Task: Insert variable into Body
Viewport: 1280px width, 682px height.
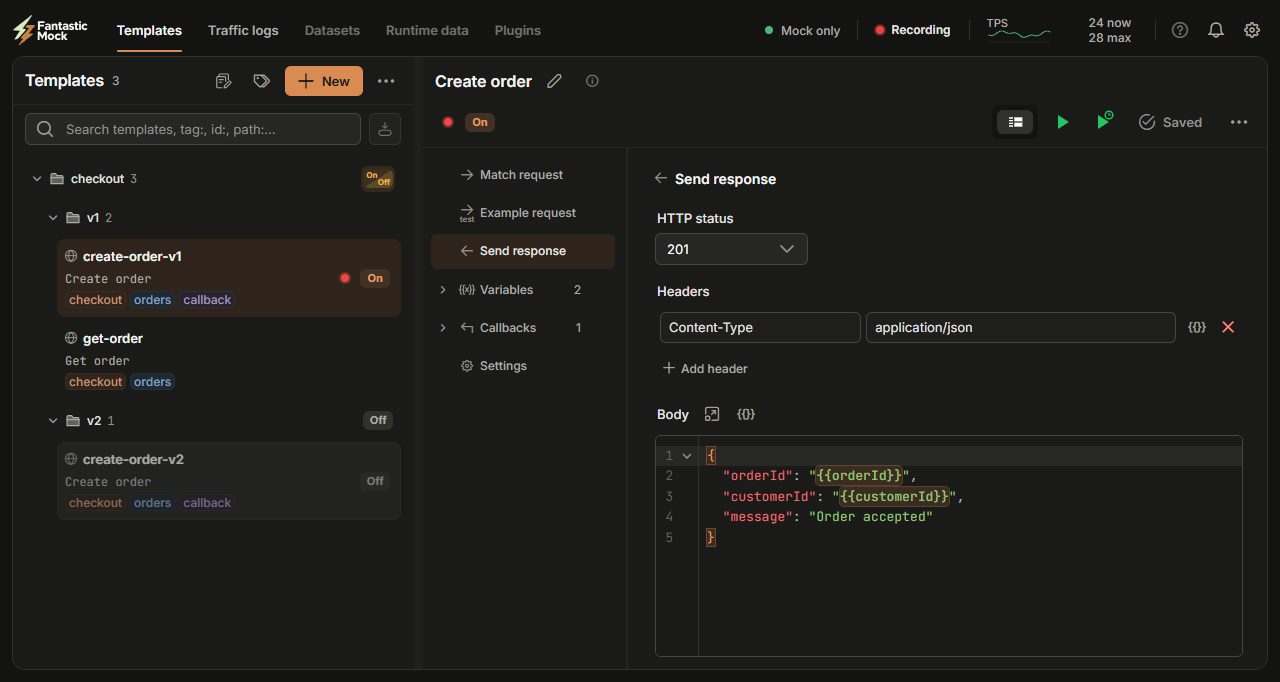Action: (x=746, y=414)
